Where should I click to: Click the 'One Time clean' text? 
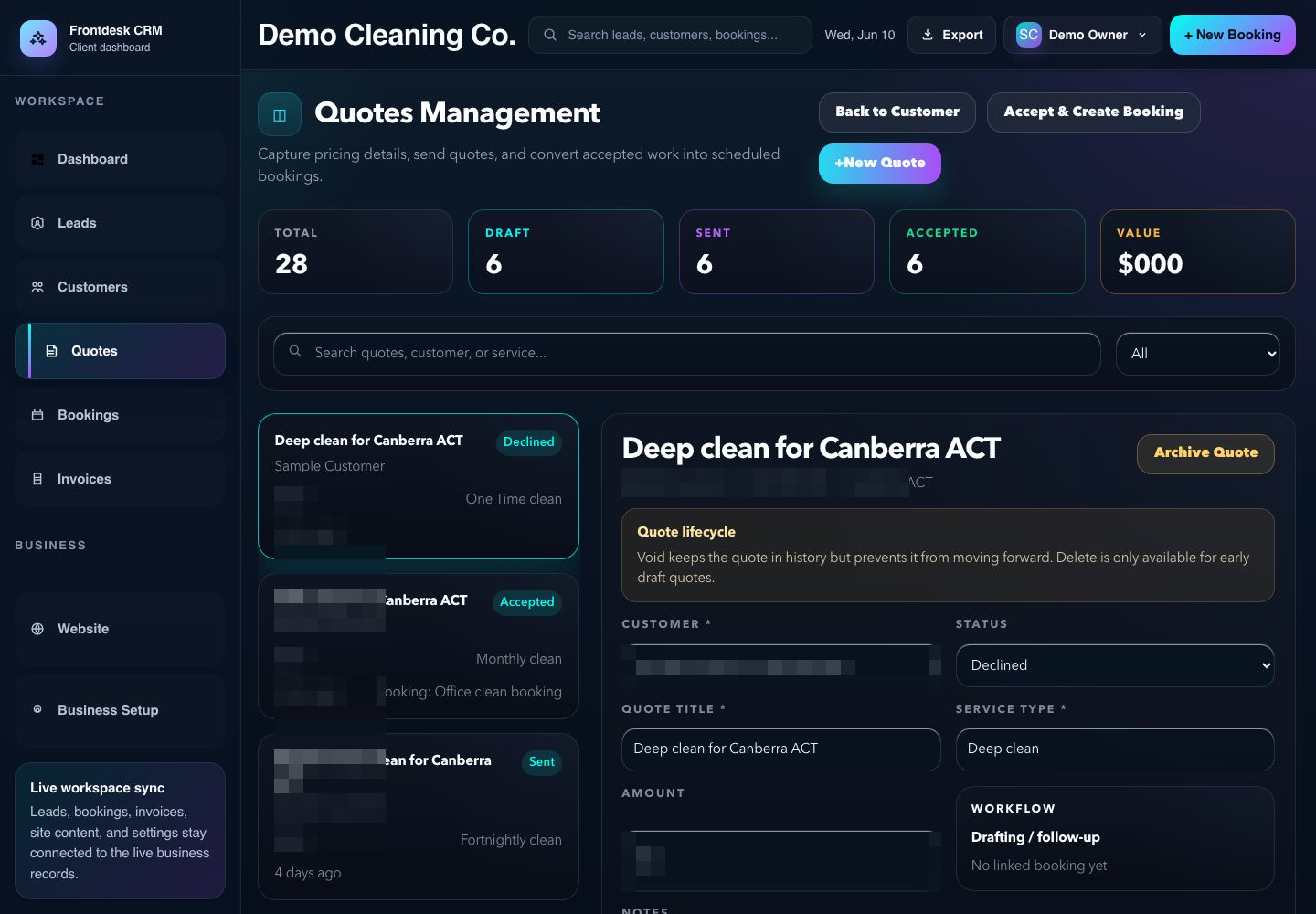point(514,499)
